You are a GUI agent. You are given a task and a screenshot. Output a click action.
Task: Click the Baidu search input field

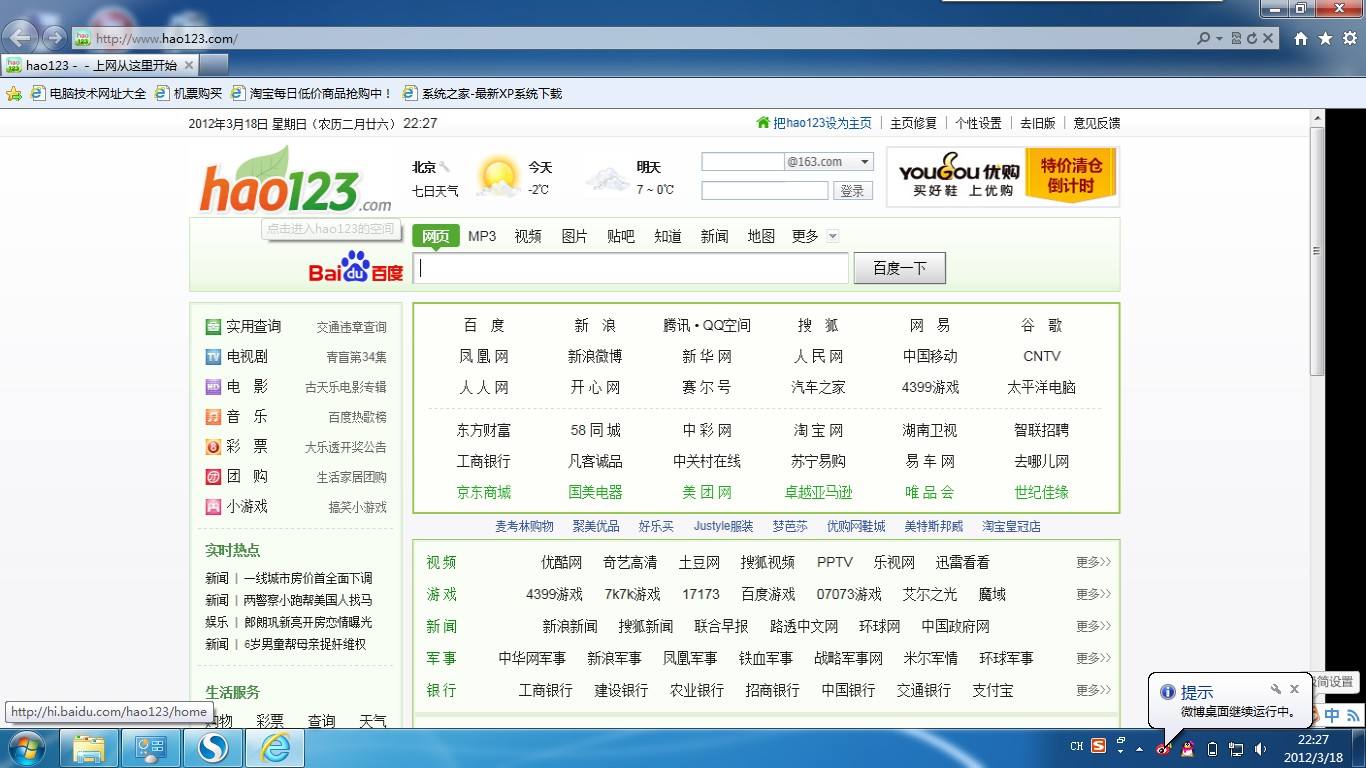(x=631, y=268)
